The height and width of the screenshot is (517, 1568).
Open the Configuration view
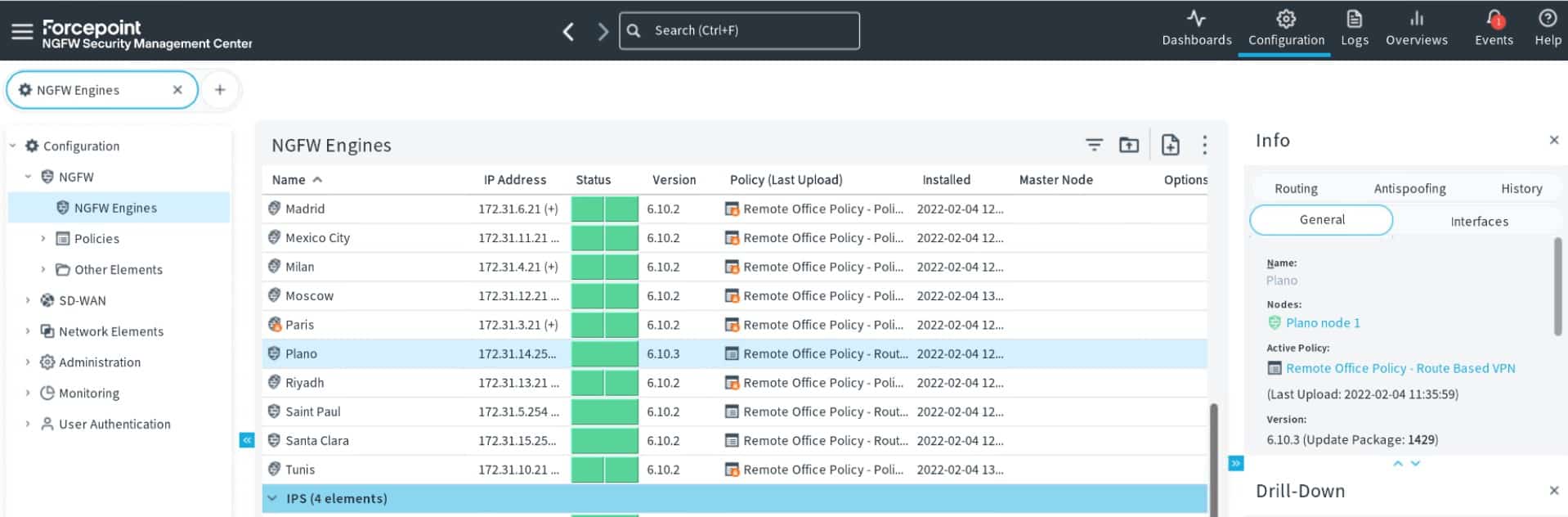pyautogui.click(x=1286, y=29)
